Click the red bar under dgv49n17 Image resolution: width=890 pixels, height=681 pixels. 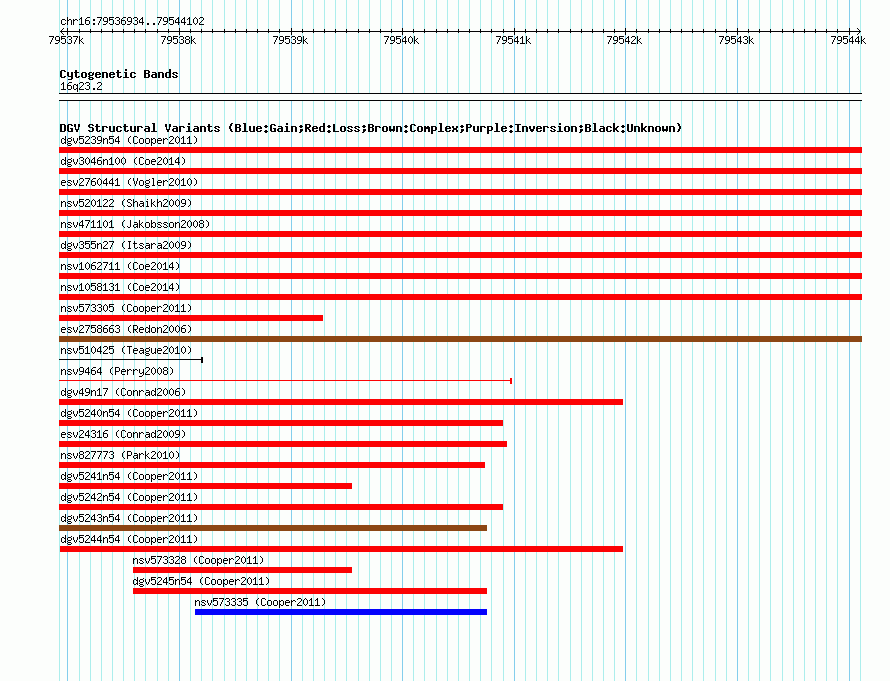[341, 402]
